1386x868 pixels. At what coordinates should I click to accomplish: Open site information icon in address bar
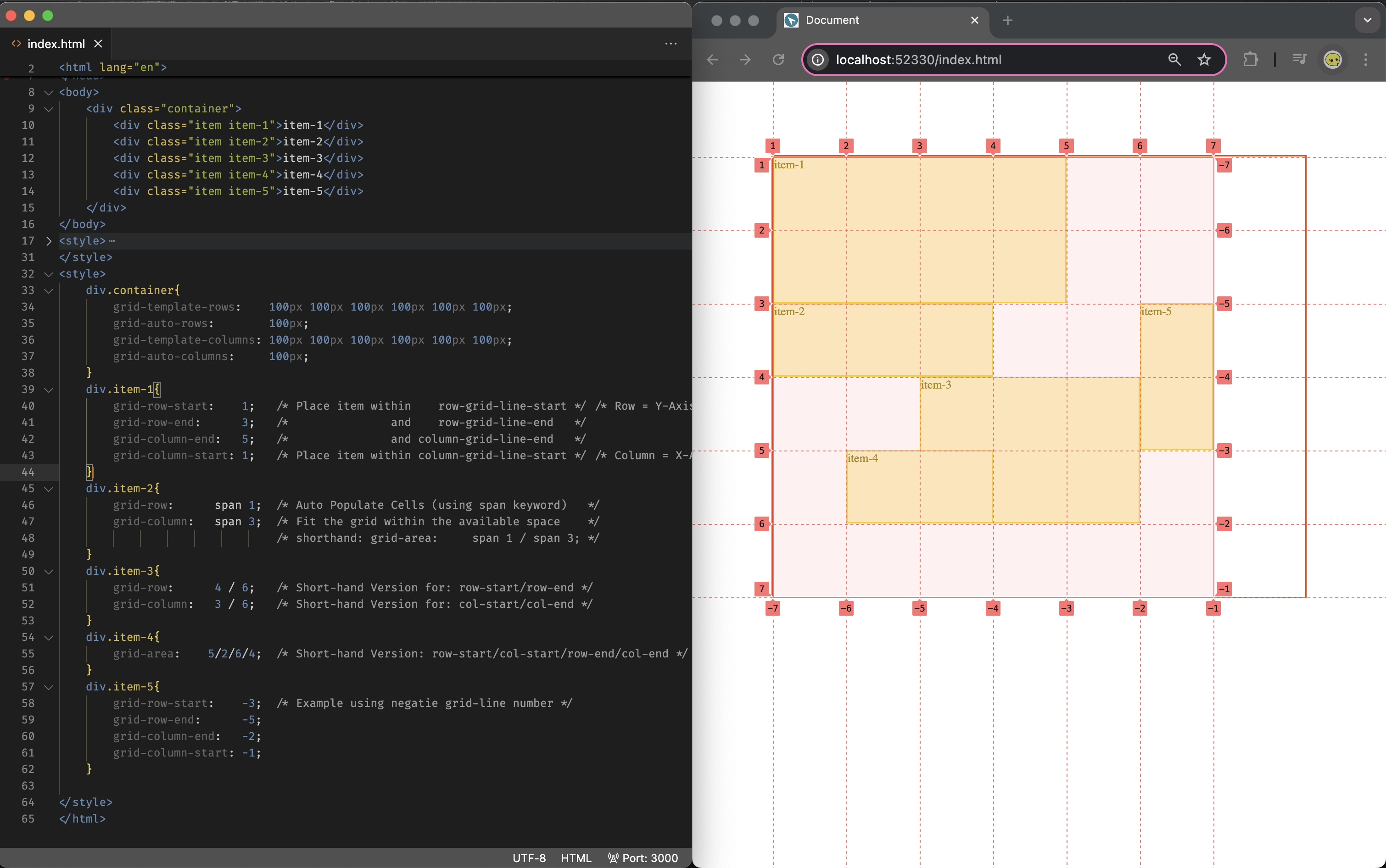818,60
